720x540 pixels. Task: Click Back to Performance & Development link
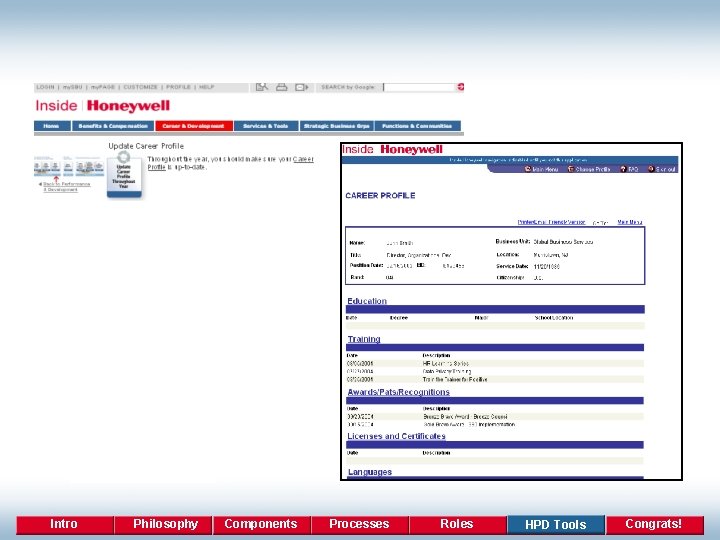[65, 187]
